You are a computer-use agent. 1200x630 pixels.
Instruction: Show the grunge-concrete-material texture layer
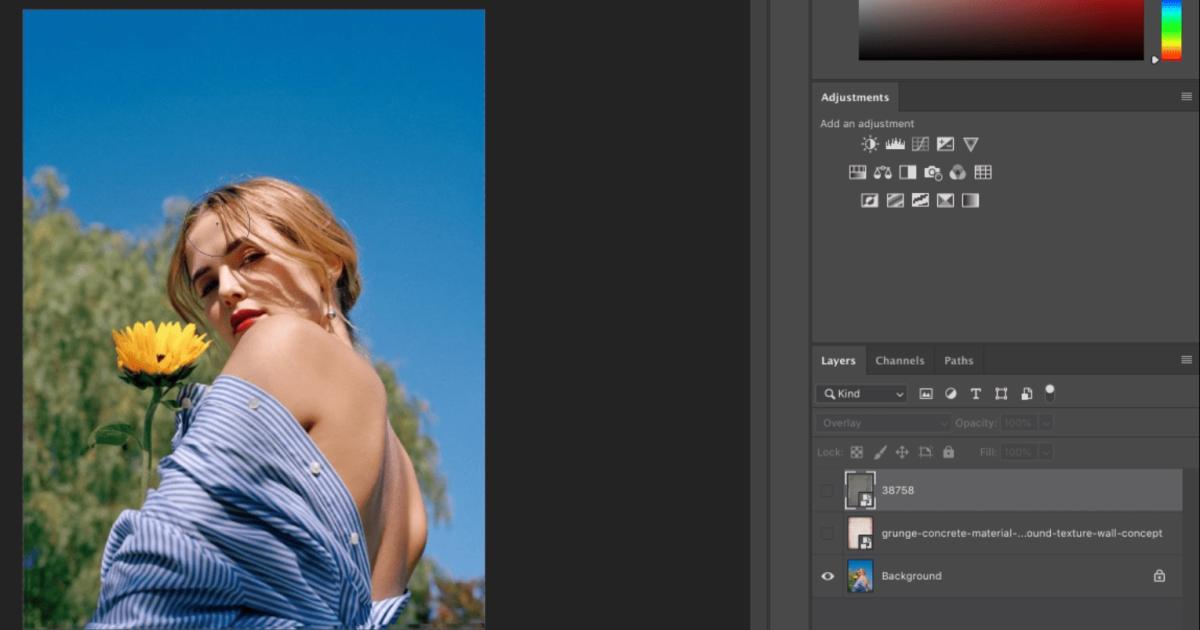click(x=827, y=533)
